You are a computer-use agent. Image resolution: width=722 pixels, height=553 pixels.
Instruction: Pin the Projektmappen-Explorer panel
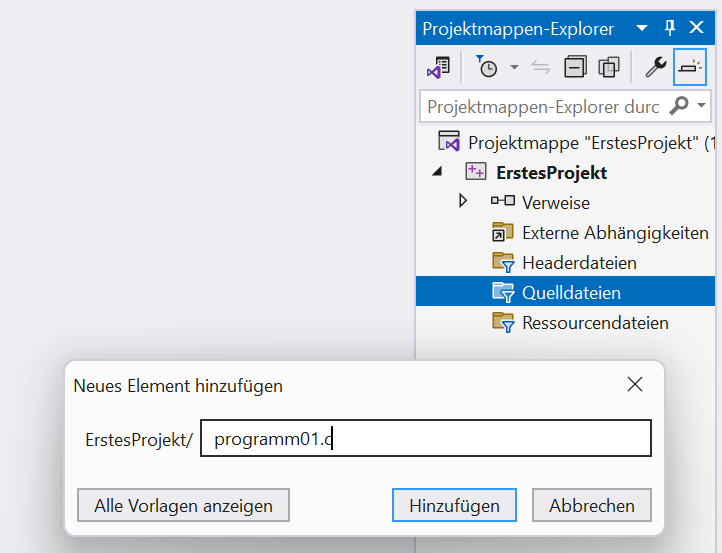coord(670,28)
